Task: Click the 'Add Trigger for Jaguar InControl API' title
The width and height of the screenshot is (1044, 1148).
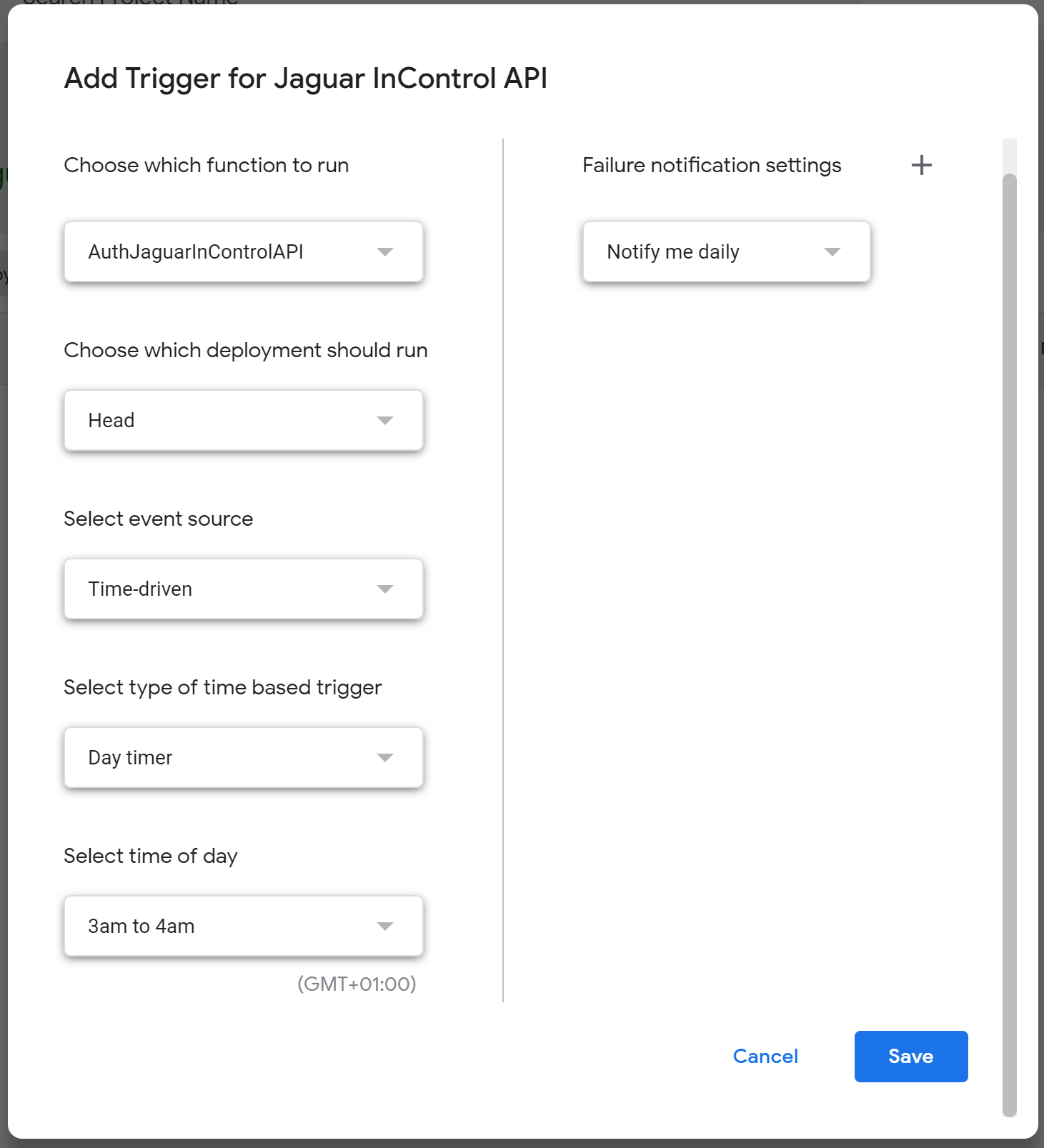Action: 306,79
